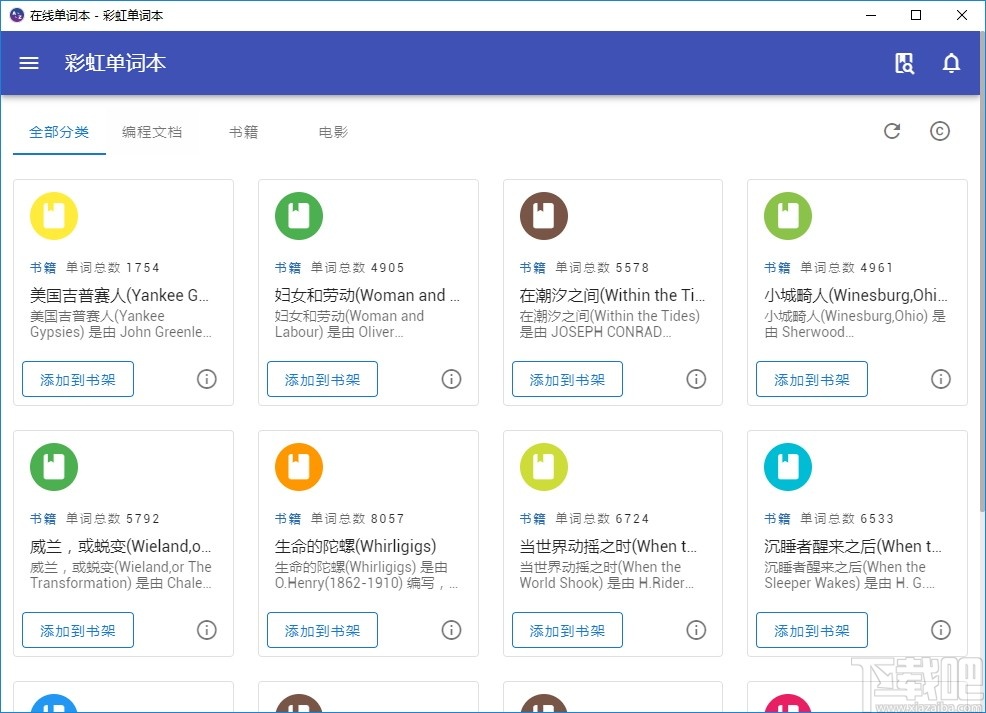Click the green book icon on Woman and Labour card
Viewport: 986px width, 713px height.
[x=298, y=215]
